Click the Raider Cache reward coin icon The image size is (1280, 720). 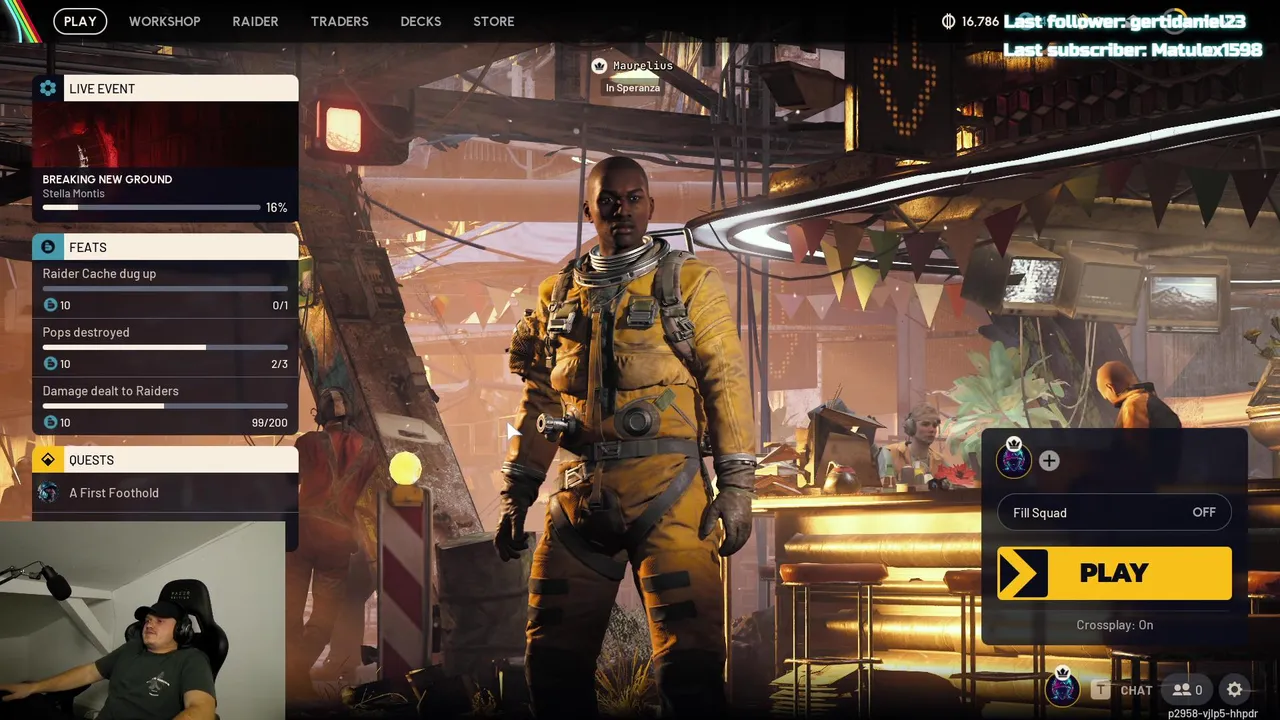[50, 305]
